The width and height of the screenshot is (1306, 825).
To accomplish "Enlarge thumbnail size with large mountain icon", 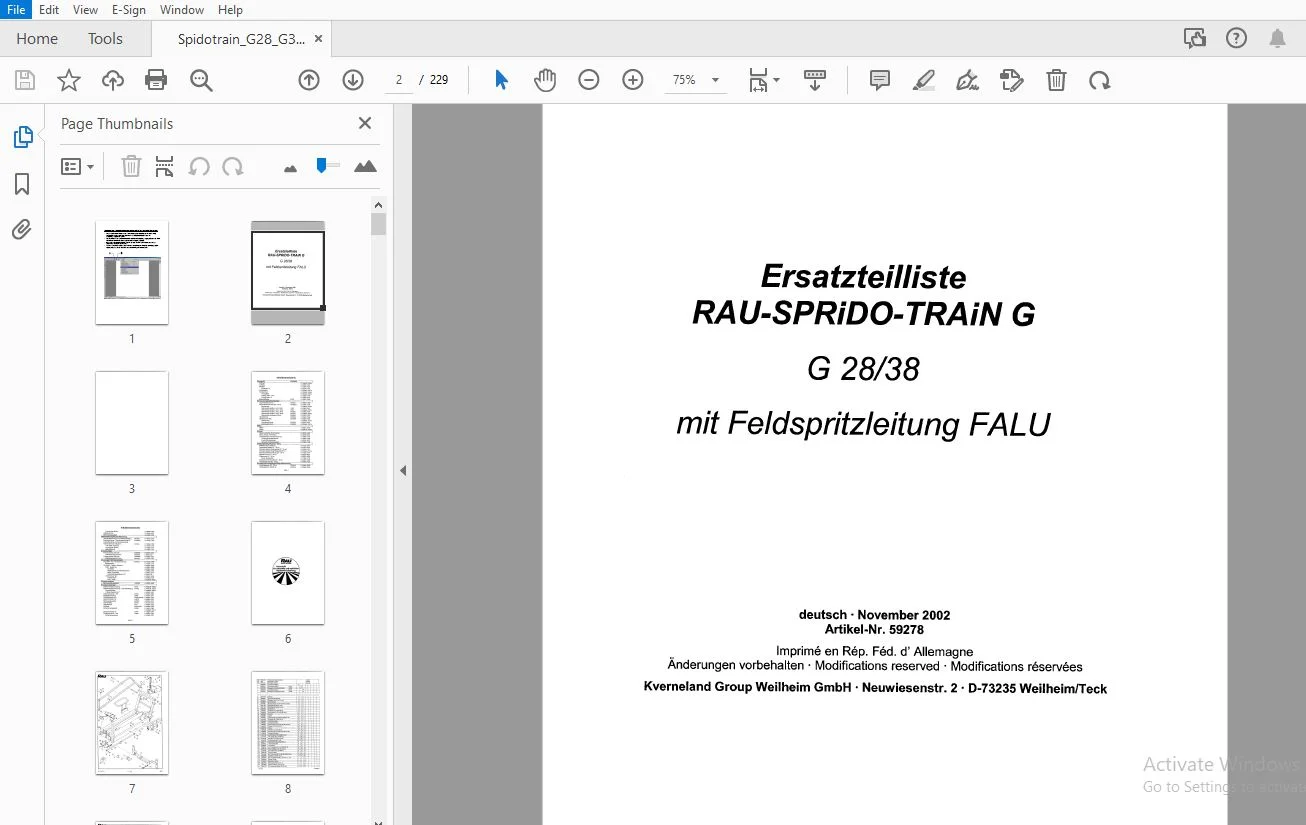I will [365, 167].
